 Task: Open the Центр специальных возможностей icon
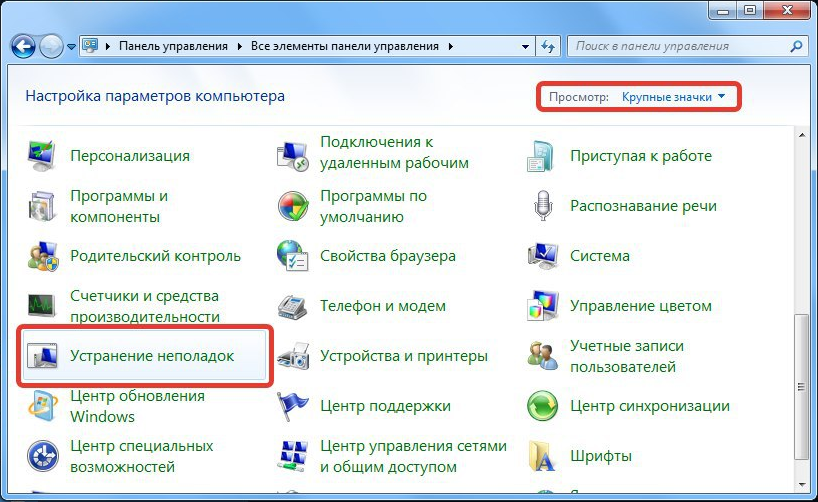[x=42, y=456]
